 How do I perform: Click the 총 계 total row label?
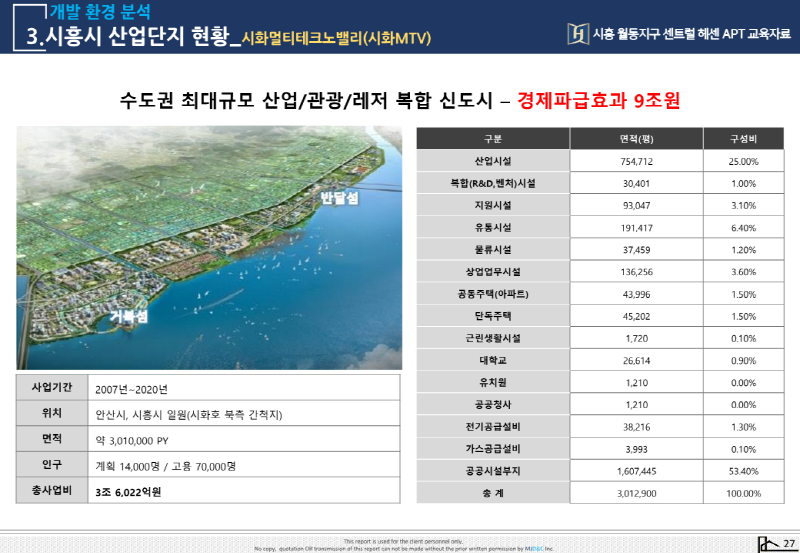(492, 493)
